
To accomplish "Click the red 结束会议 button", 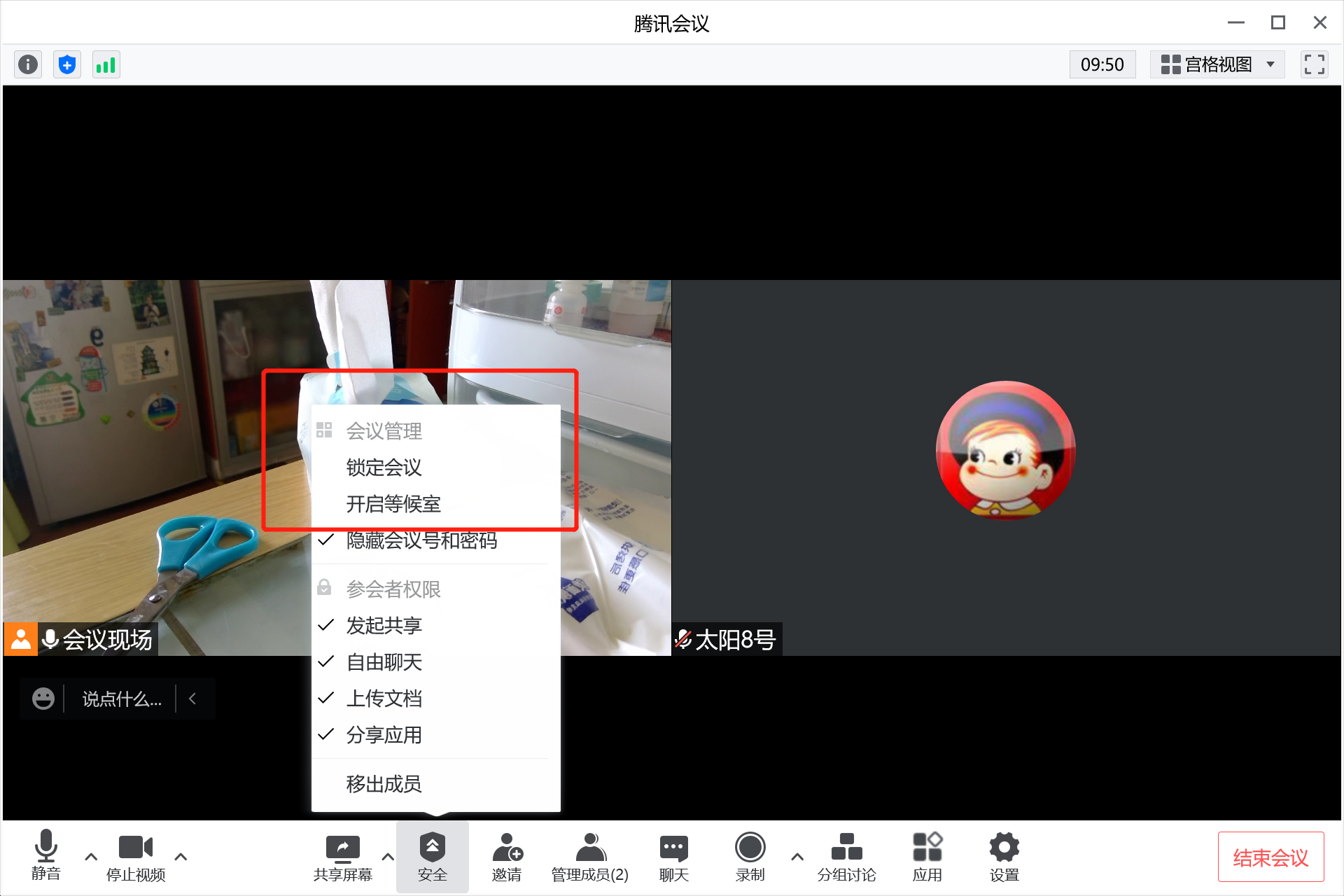I will 1270,857.
